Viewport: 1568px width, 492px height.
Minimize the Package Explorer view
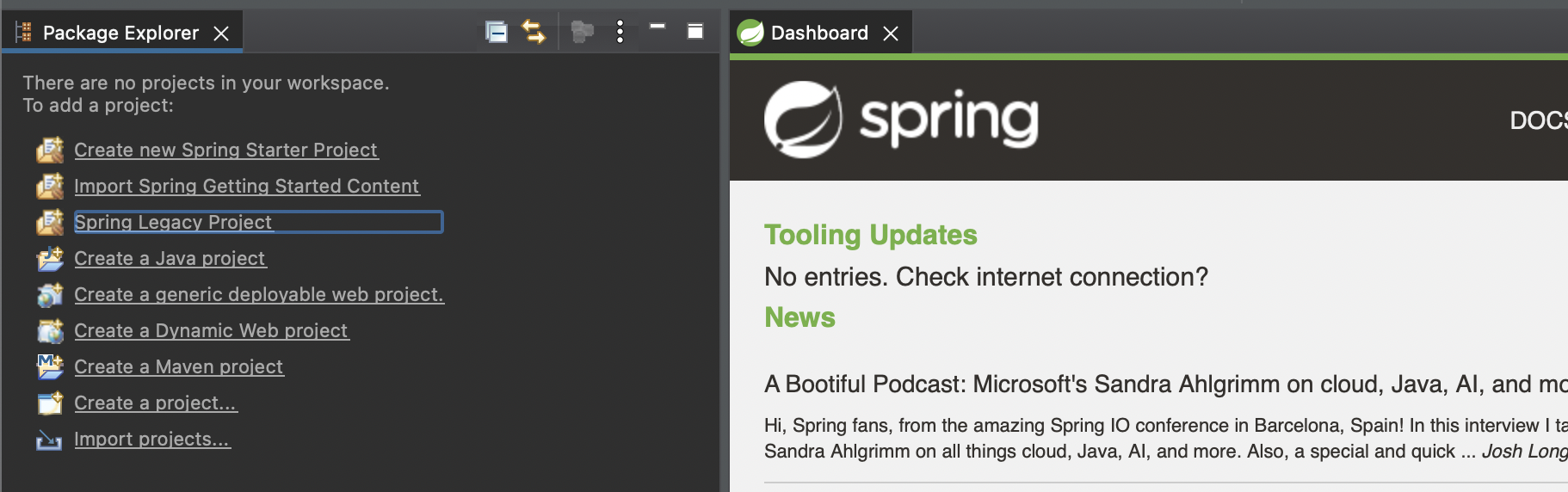click(x=657, y=27)
